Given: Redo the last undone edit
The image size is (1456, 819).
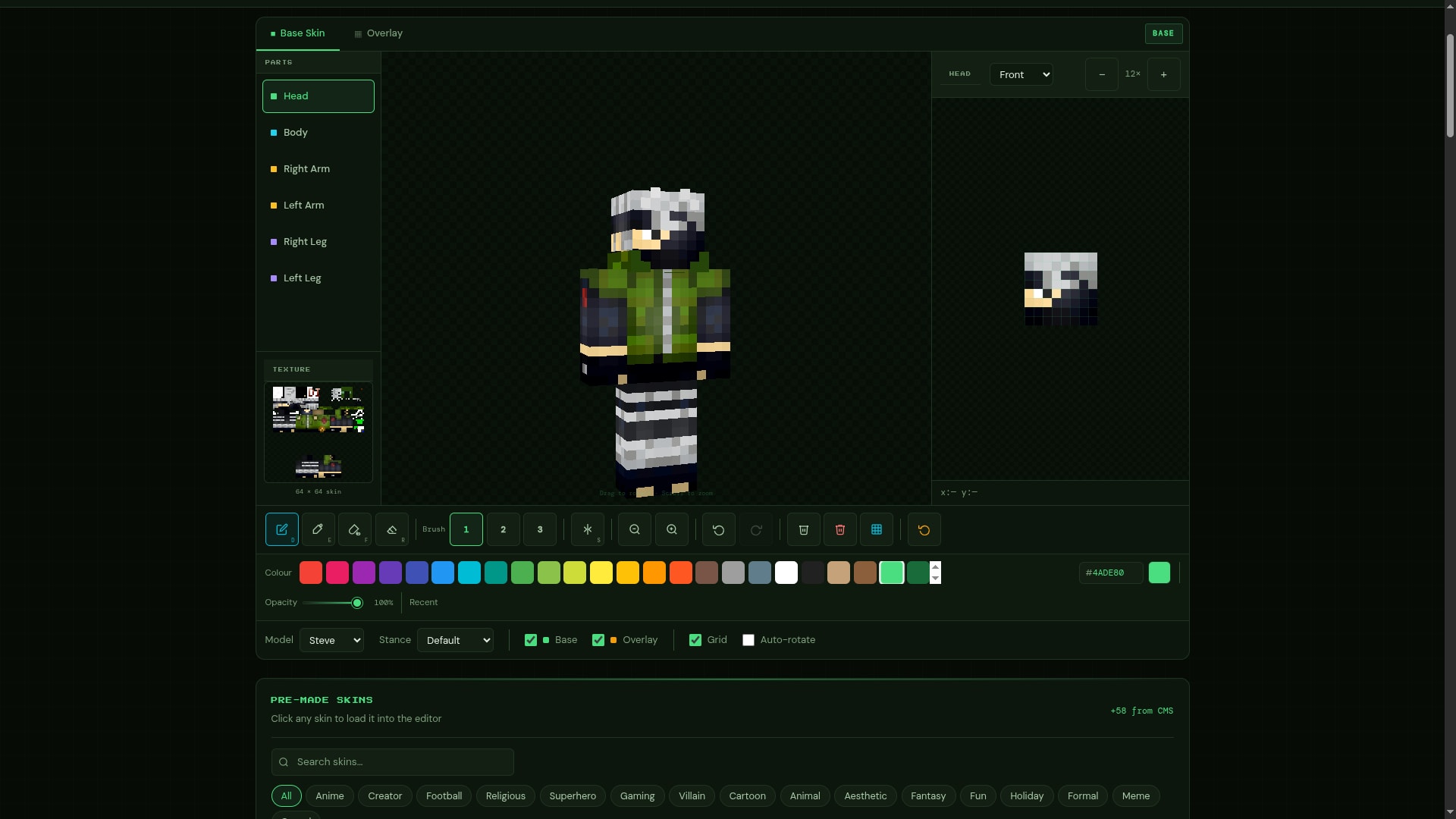Looking at the screenshot, I should click(x=756, y=529).
